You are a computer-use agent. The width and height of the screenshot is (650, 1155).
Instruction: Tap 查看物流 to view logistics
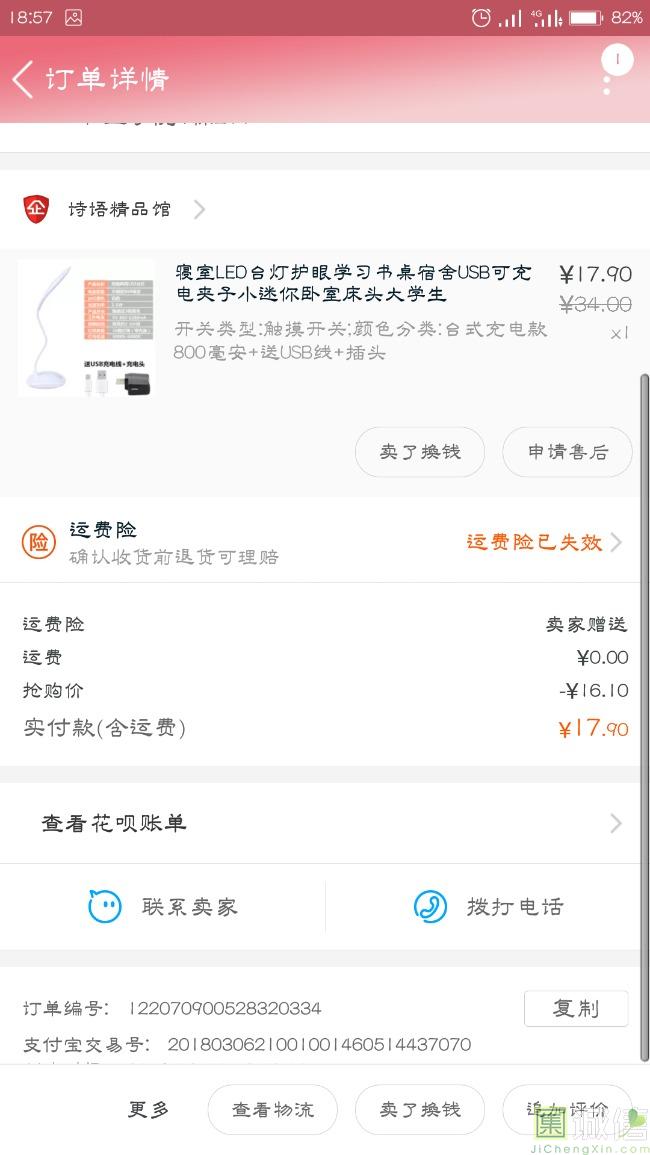click(x=272, y=1109)
